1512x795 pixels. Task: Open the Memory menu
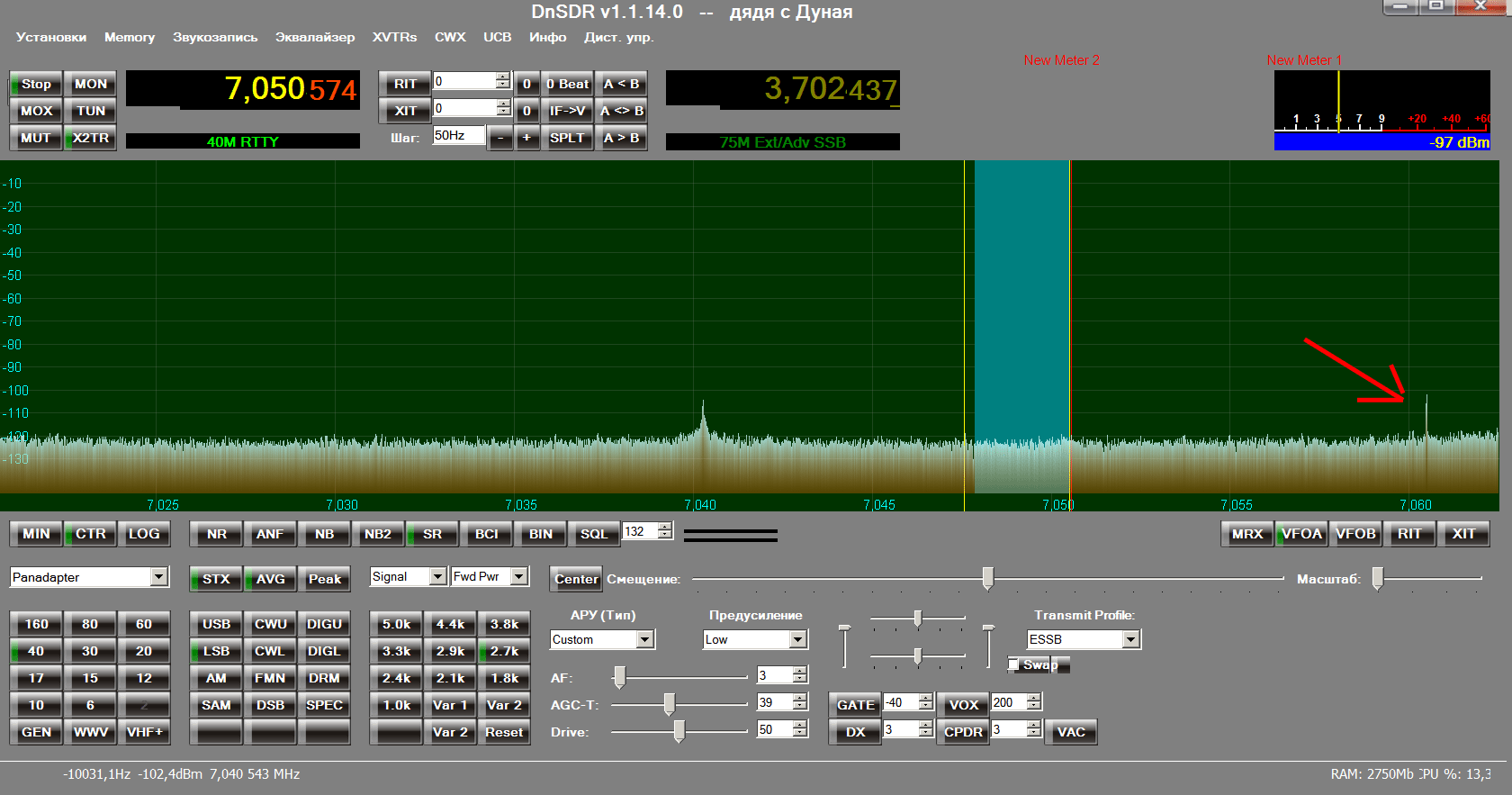tap(130, 37)
